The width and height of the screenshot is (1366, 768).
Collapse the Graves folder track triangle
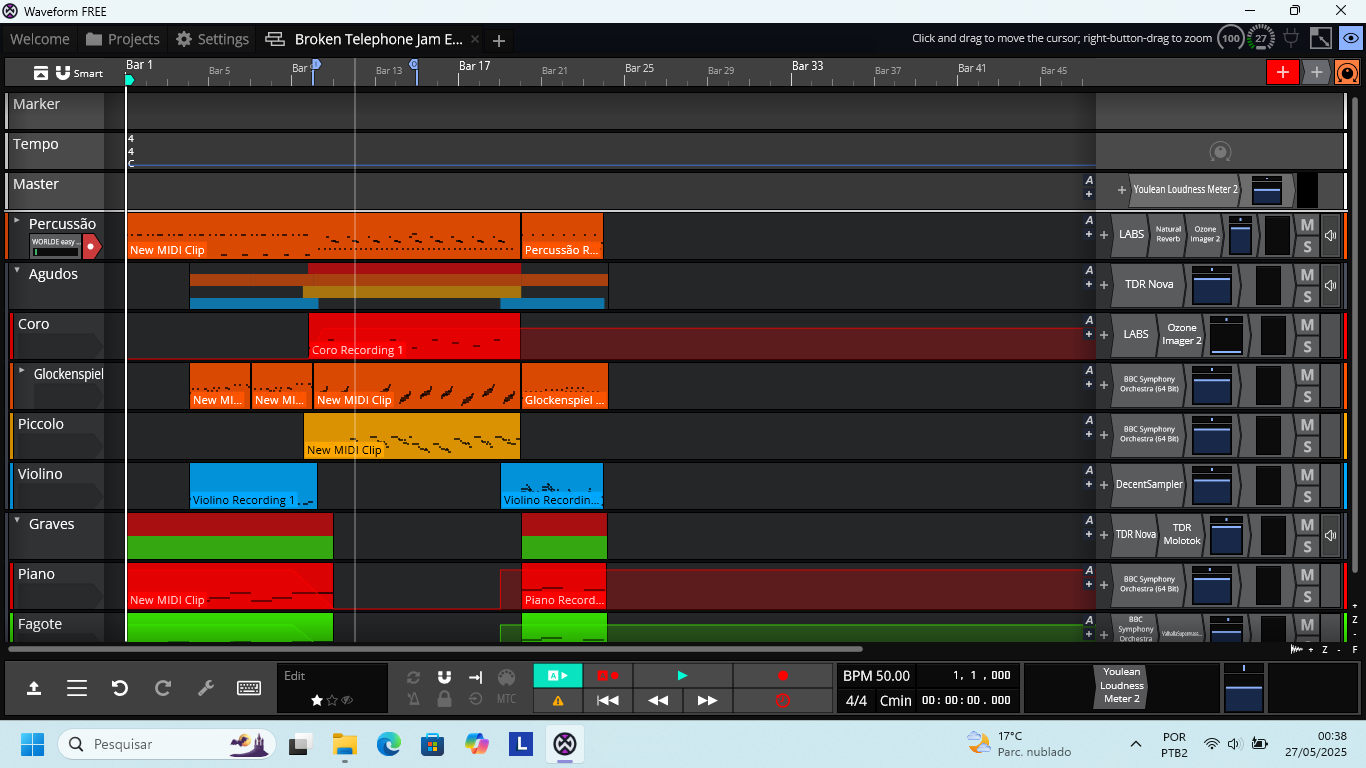17,520
